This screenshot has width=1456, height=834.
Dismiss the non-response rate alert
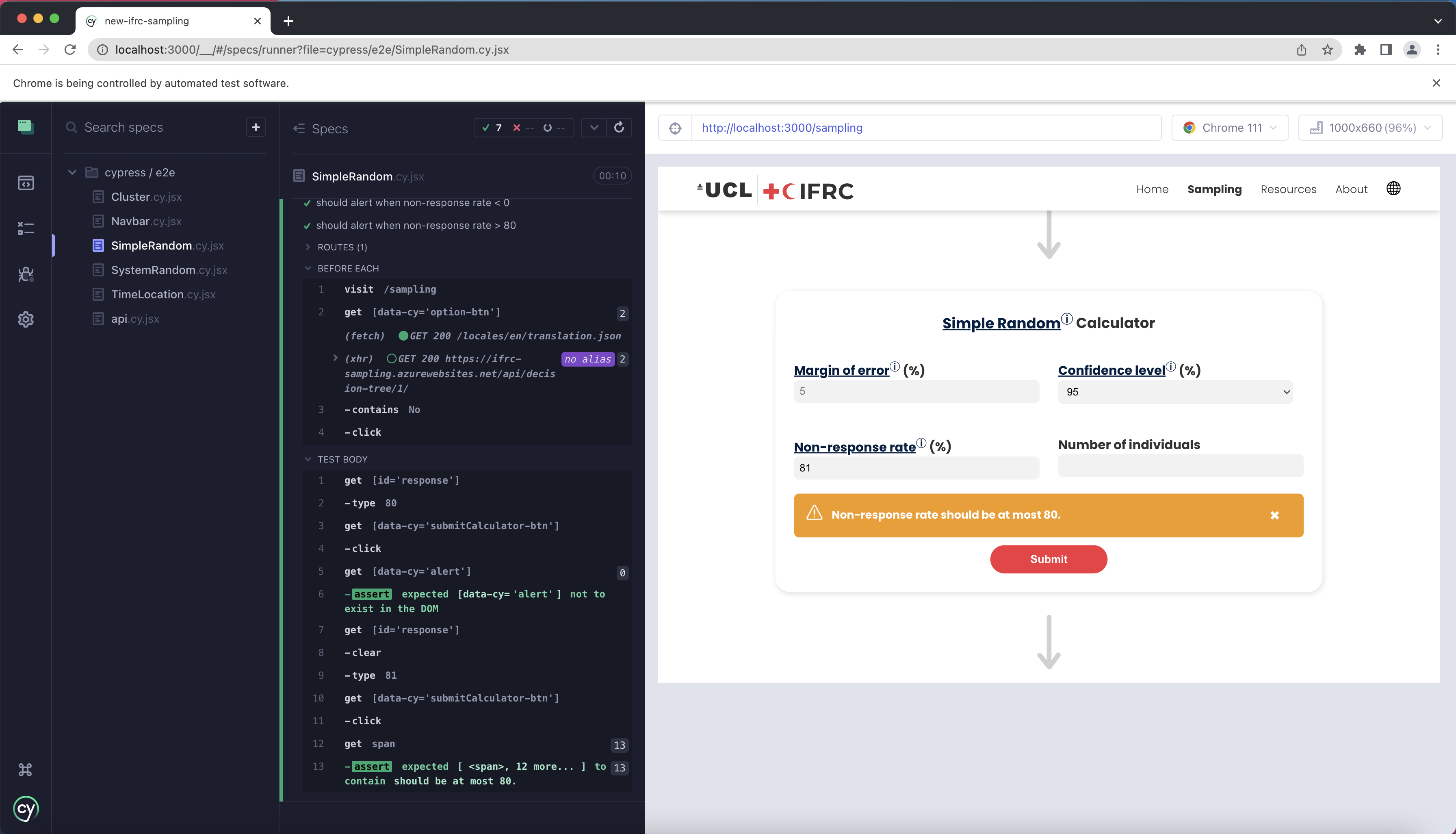[x=1274, y=515]
